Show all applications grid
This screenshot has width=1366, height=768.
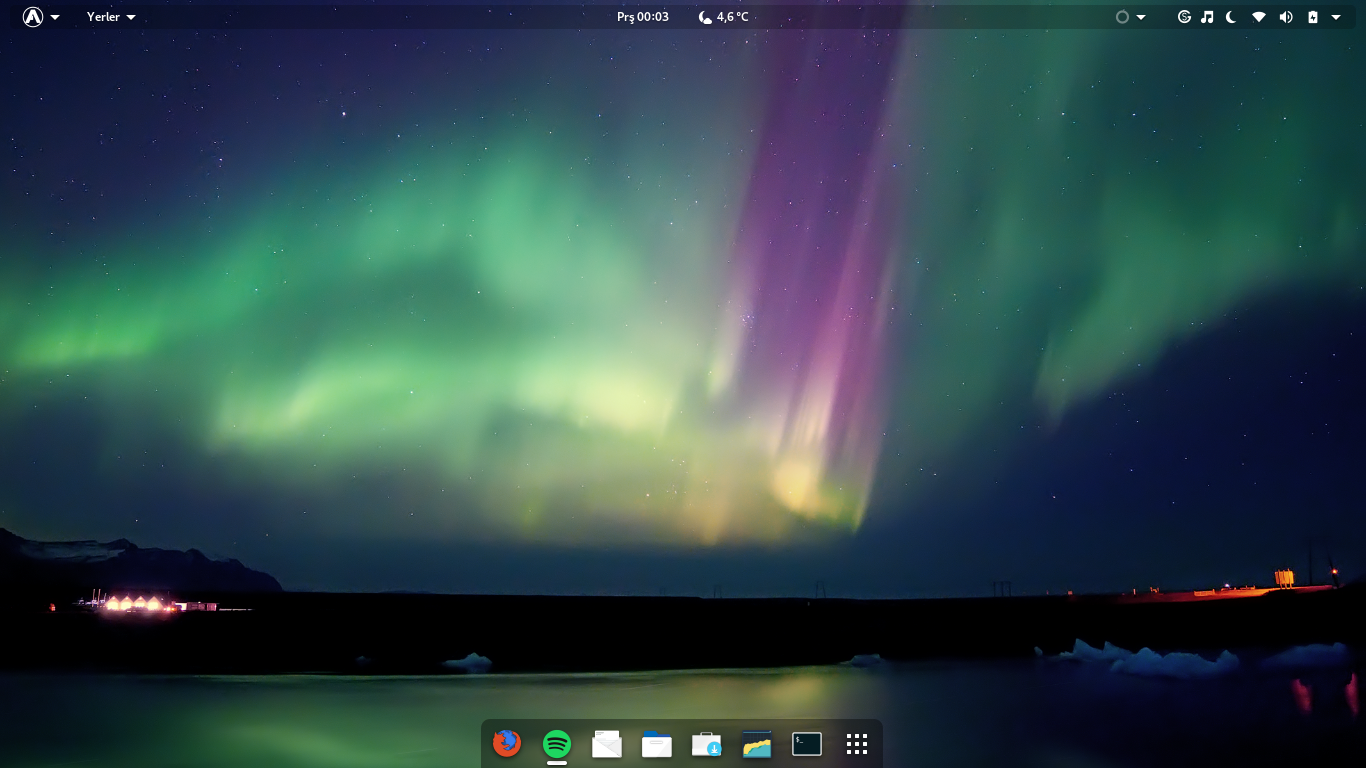click(x=857, y=744)
